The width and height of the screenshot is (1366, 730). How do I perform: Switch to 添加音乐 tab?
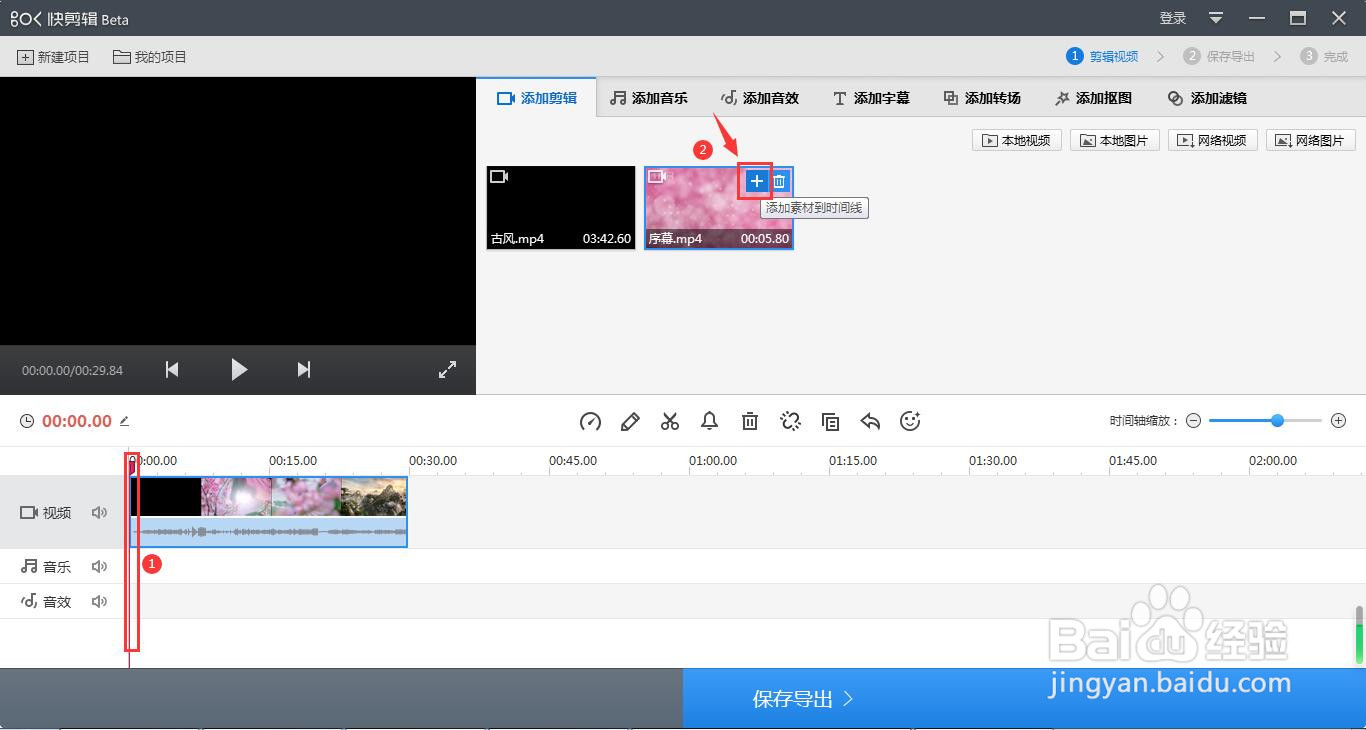point(649,98)
